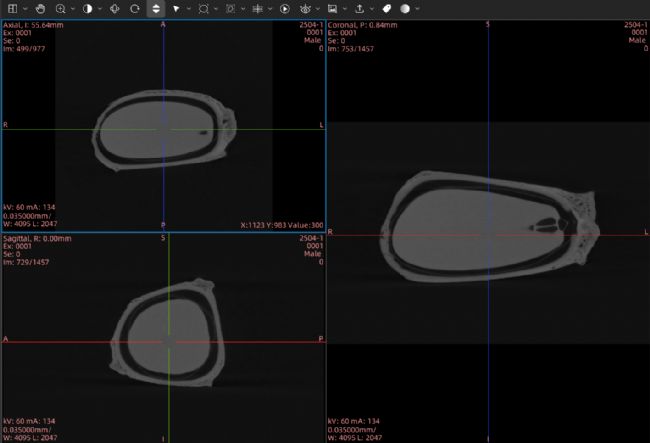Click the export/share upload icon

[x=358, y=8]
